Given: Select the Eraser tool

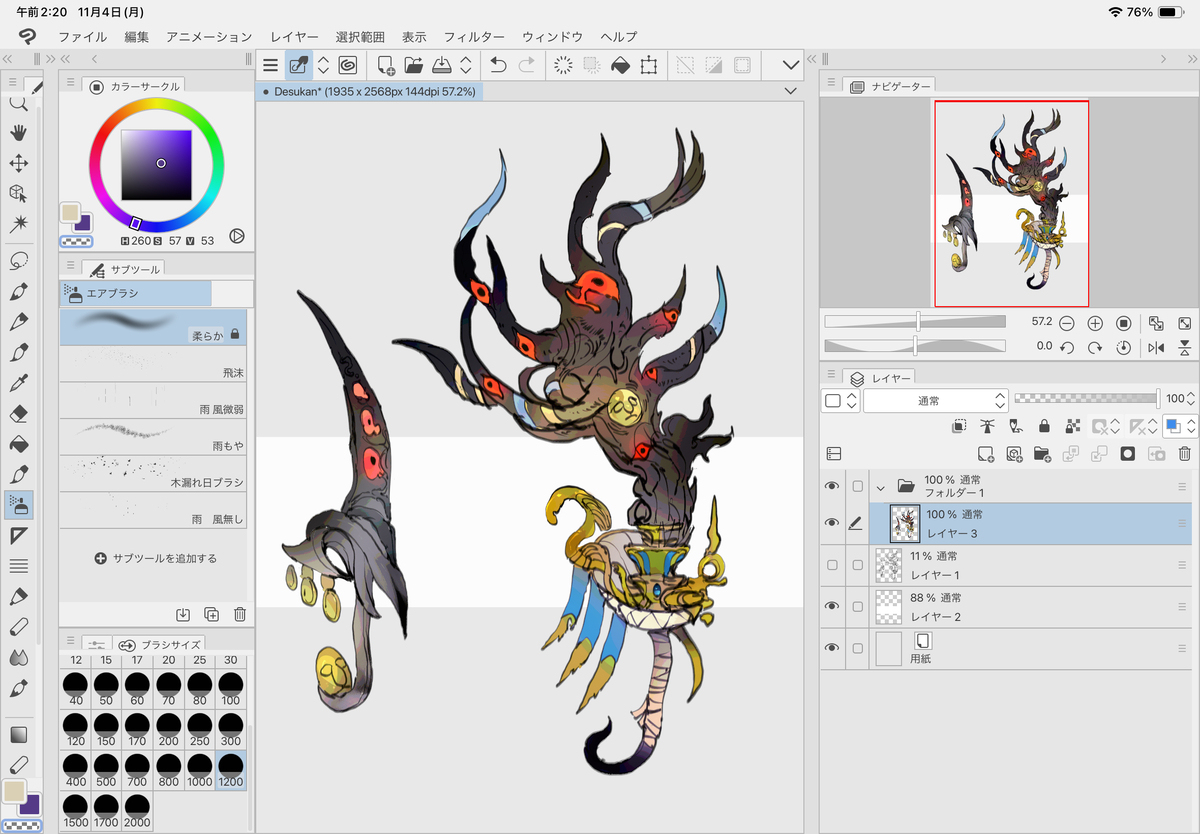Looking at the screenshot, I should pos(18,413).
